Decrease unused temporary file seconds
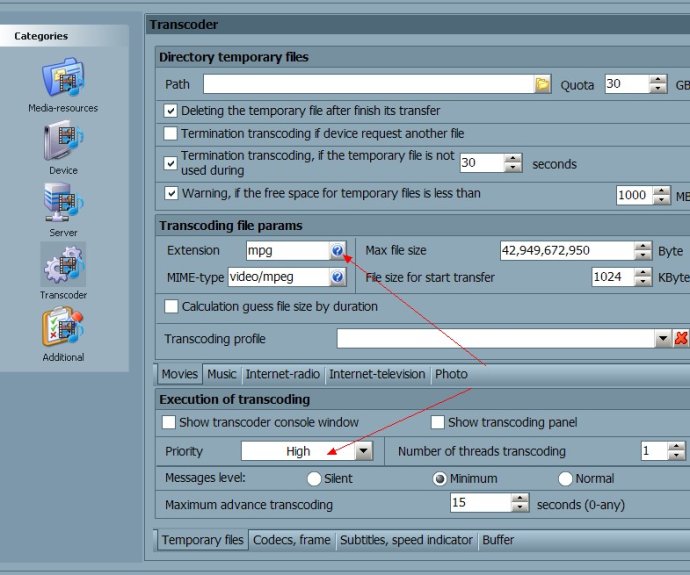The height and width of the screenshot is (575, 690). point(513,168)
